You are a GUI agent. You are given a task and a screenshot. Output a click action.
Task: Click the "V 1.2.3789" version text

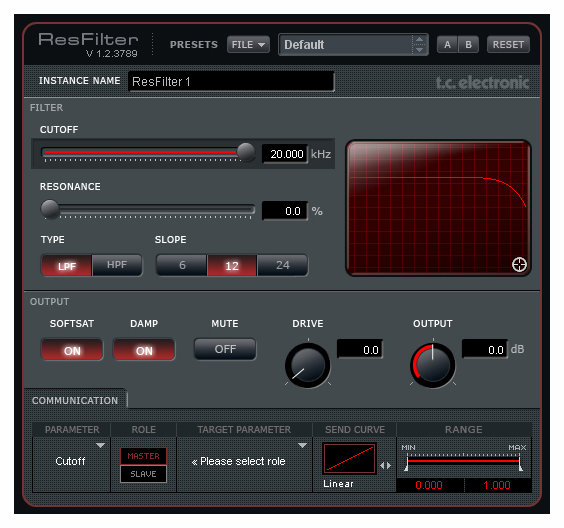112,54
